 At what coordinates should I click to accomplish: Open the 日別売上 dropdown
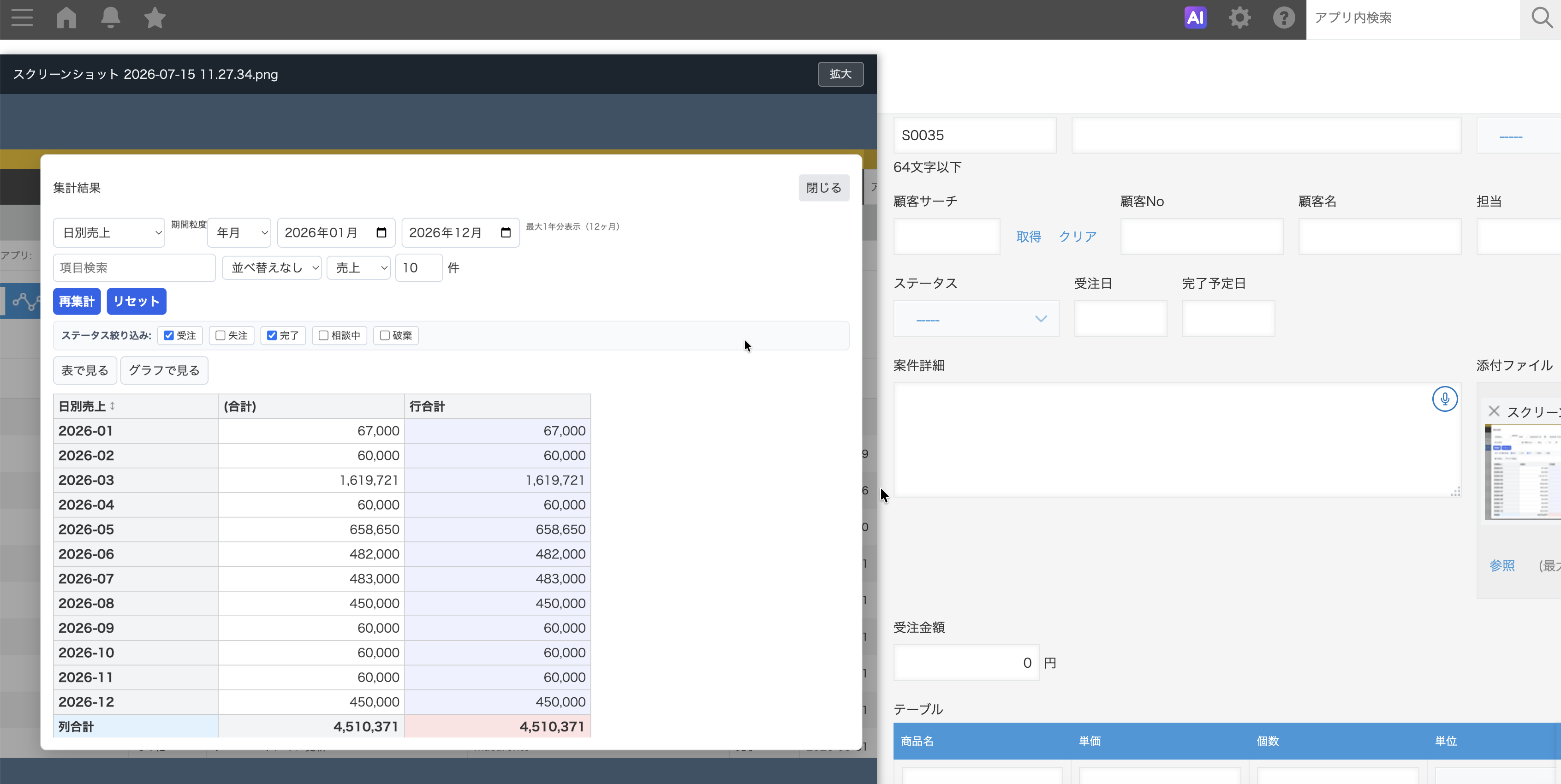pyautogui.click(x=109, y=232)
